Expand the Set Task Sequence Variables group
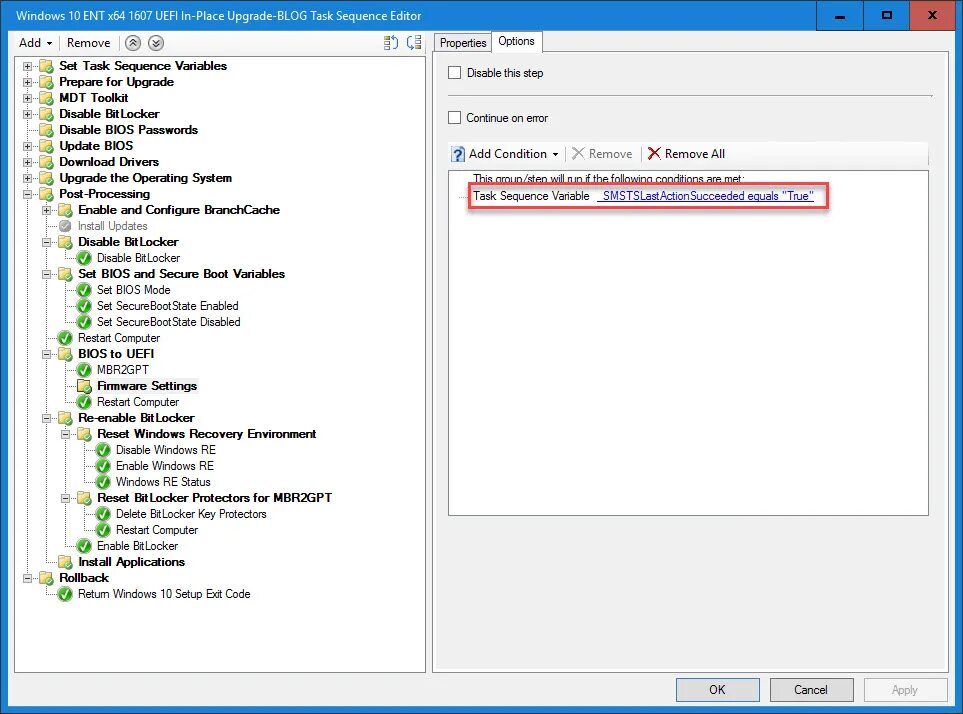Screen dimensions: 963x714 [27, 66]
